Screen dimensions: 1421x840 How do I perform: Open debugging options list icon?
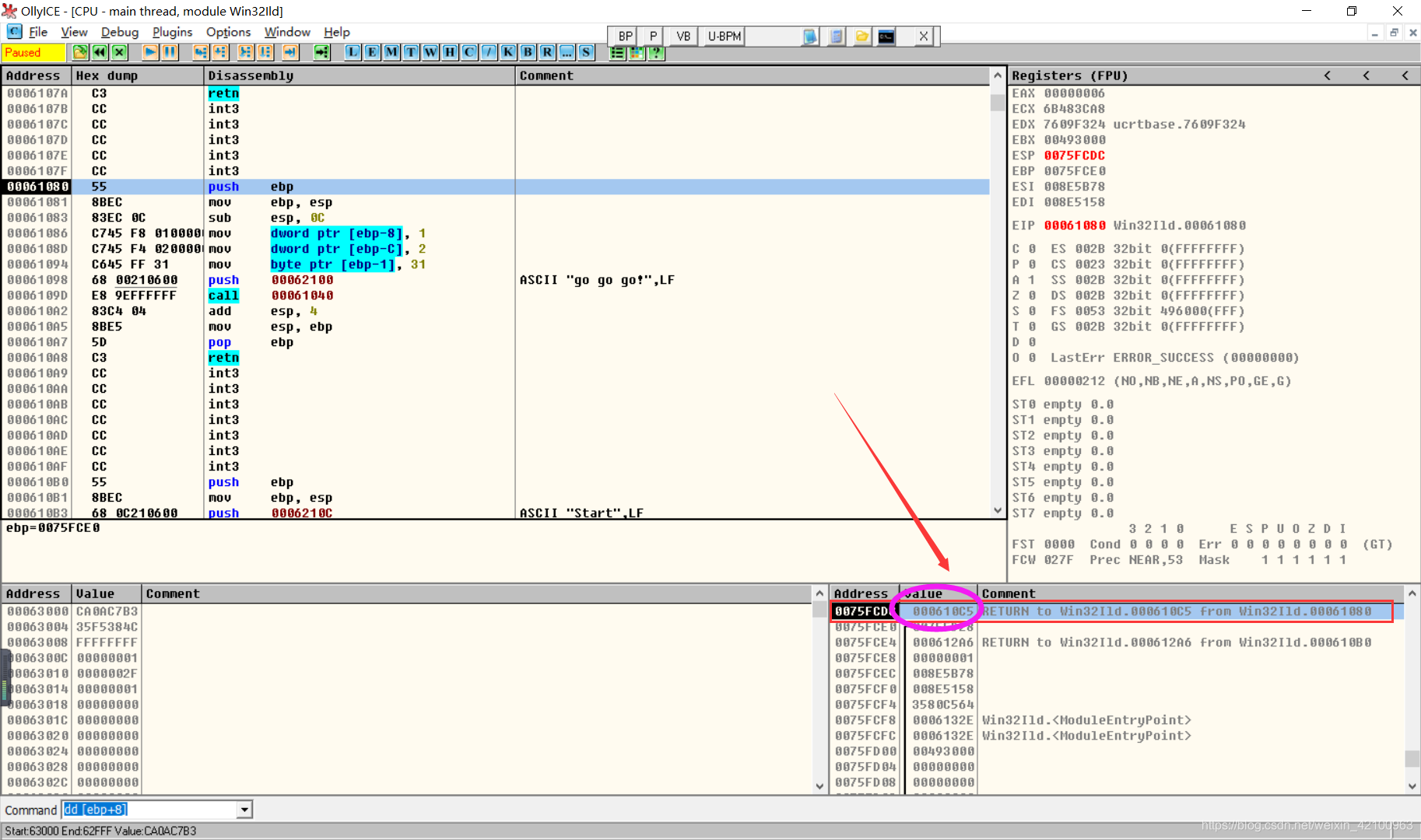point(617,52)
